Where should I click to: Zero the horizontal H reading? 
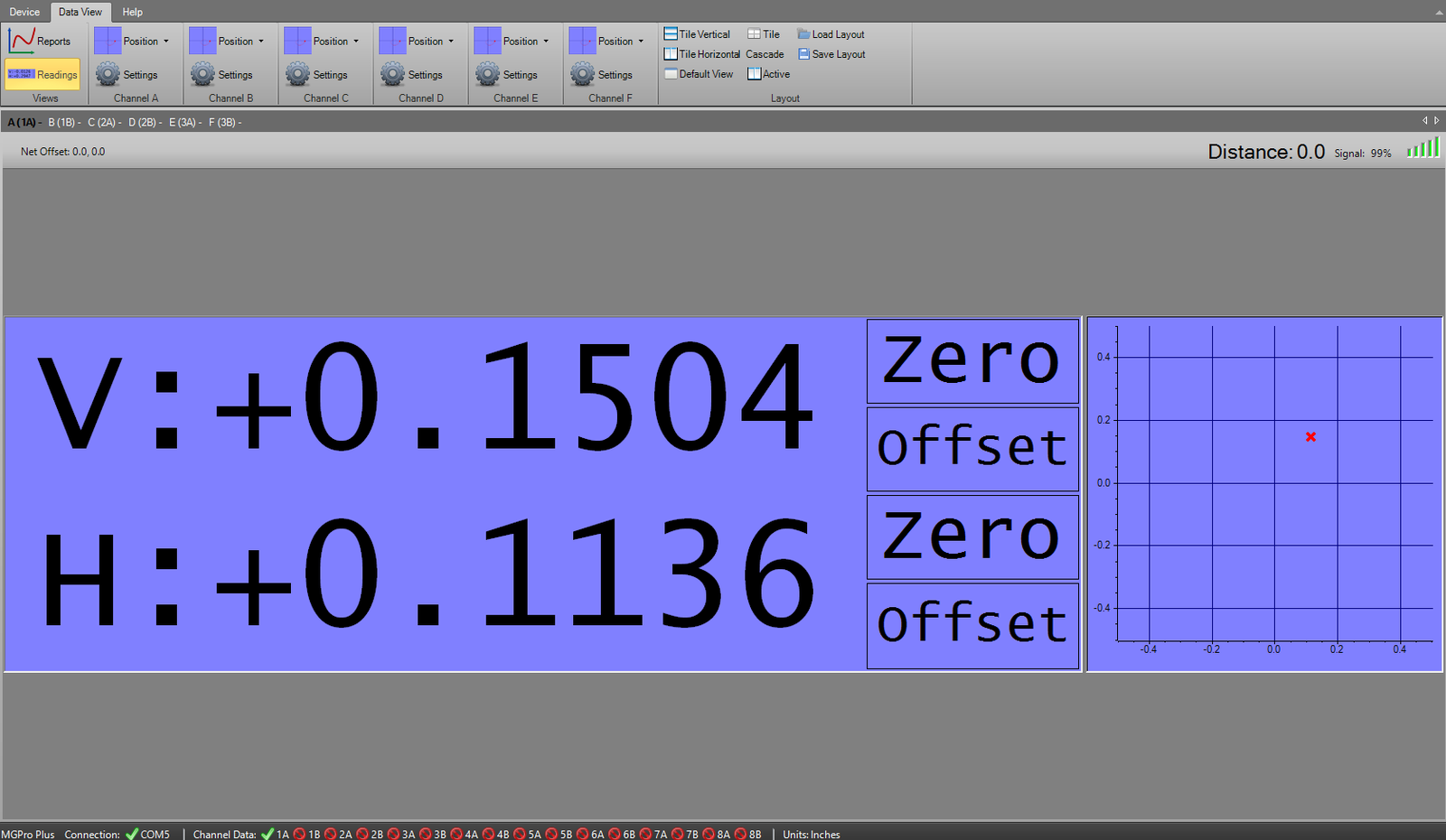pos(972,537)
